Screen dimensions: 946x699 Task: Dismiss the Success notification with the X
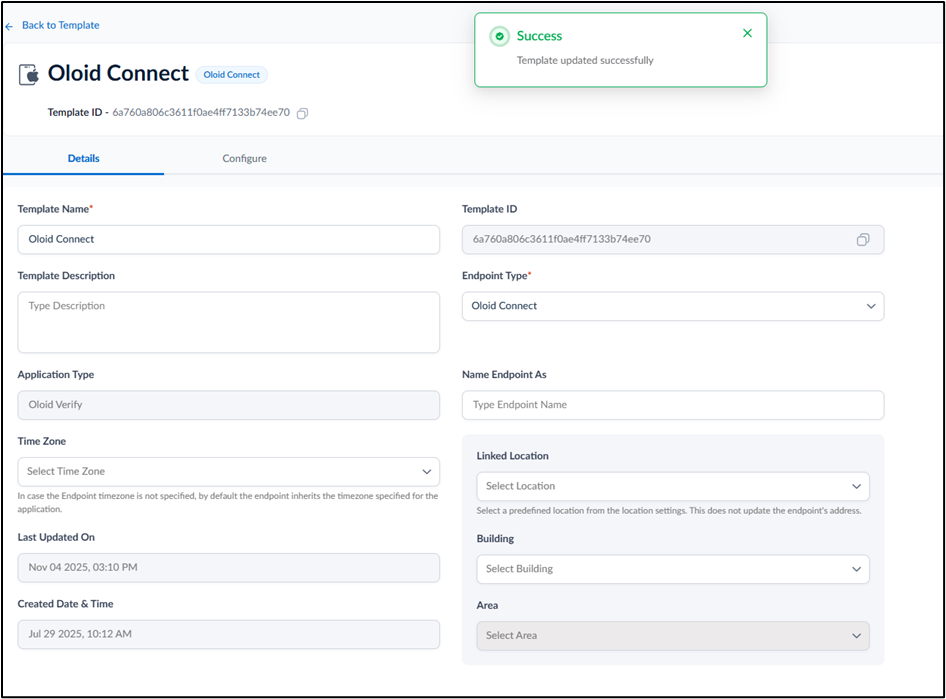pyautogui.click(x=747, y=33)
